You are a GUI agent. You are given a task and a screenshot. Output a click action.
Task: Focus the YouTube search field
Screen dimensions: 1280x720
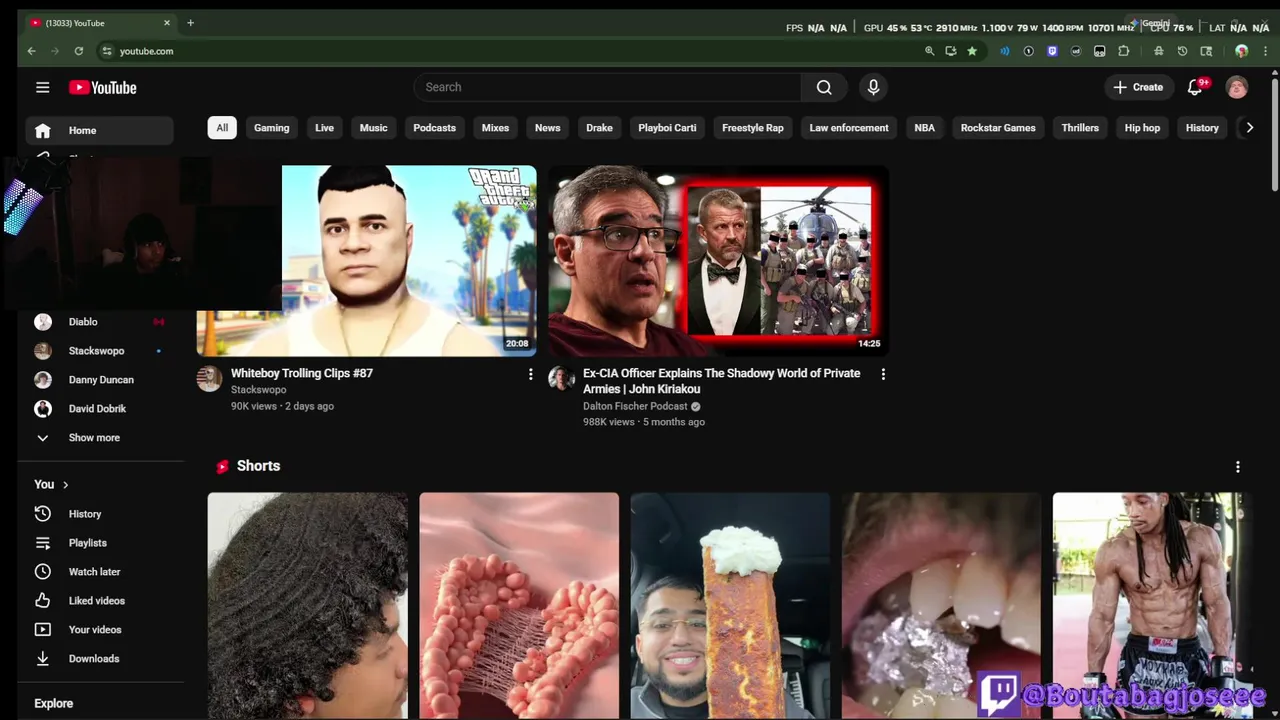point(607,87)
